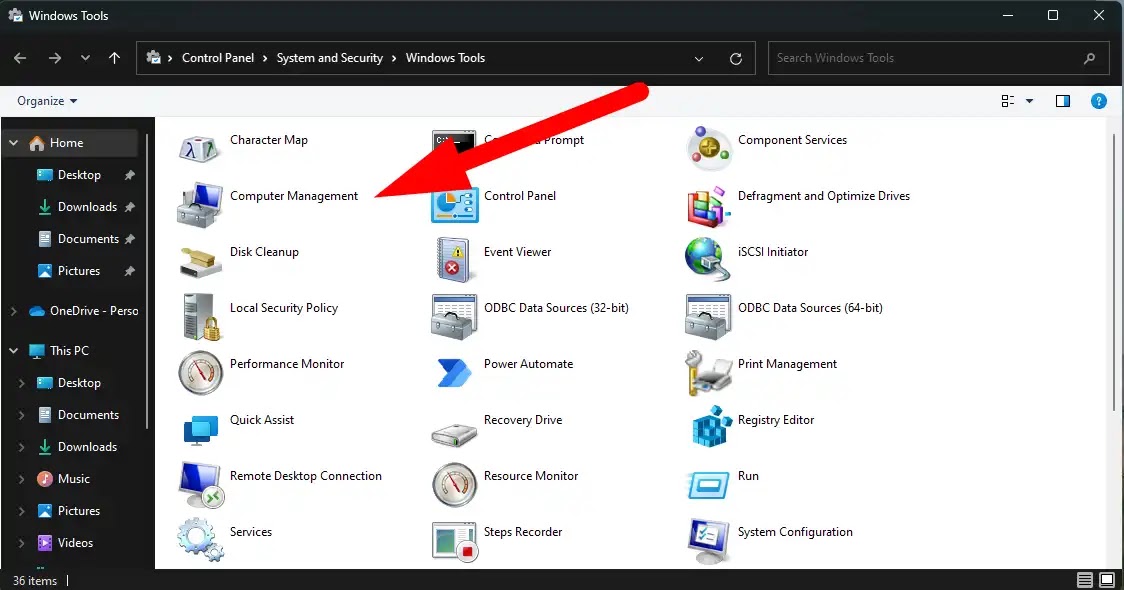This screenshot has height=590, width=1124.
Task: Refresh the Windows Tools folder
Action: [x=735, y=59]
